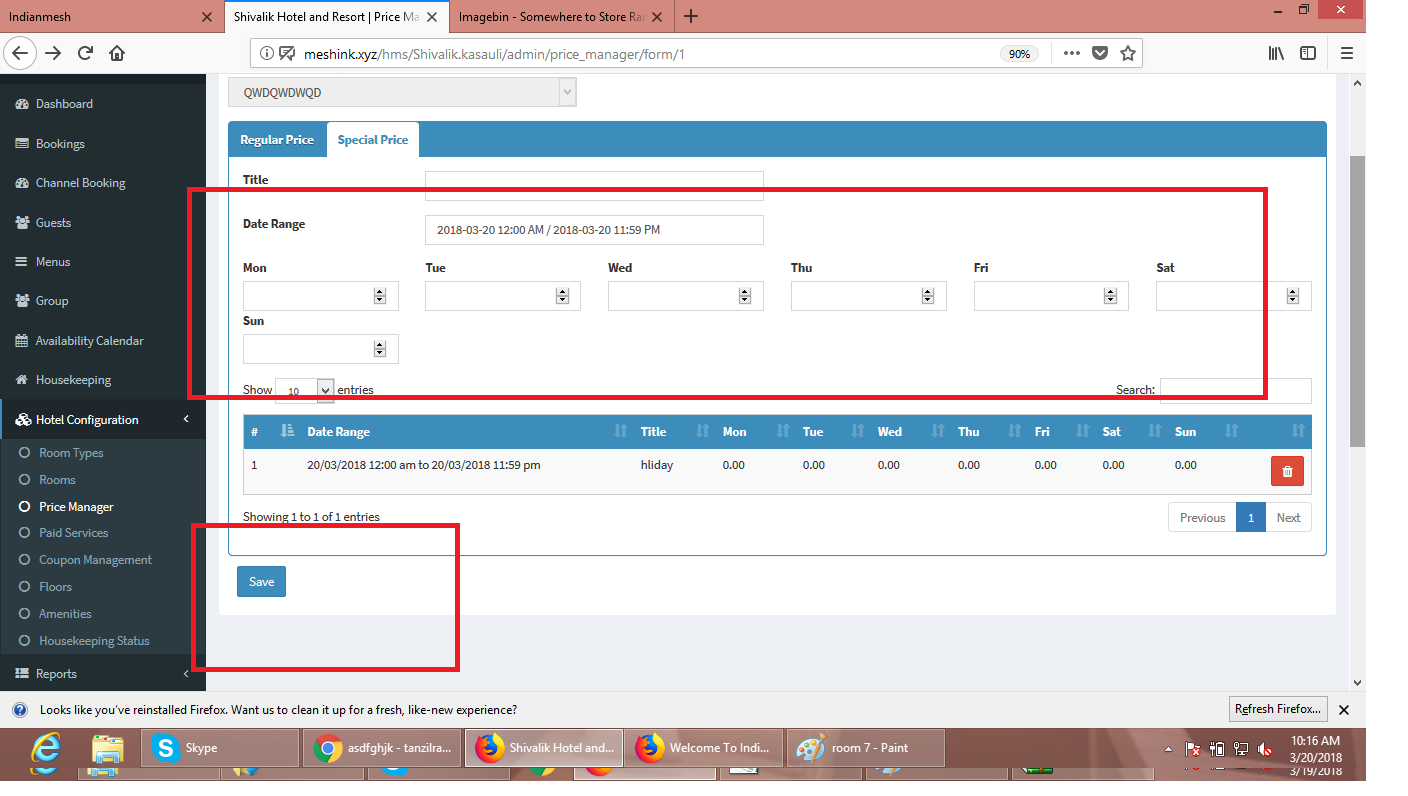Open the Availability Calendar
This screenshot has height=796, width=1408.
[x=89, y=341]
